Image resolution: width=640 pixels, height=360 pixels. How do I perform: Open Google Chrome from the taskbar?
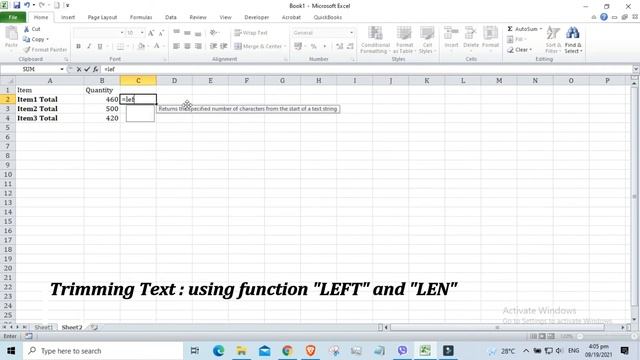pos(287,351)
